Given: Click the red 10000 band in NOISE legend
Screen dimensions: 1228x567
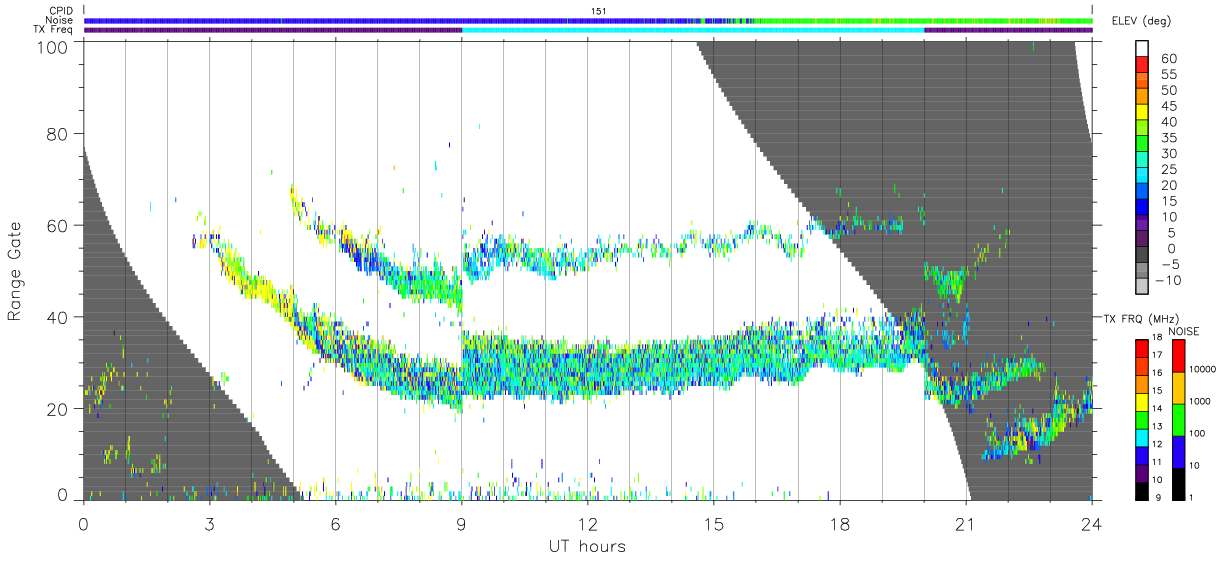Looking at the screenshot, I should click(1180, 355).
